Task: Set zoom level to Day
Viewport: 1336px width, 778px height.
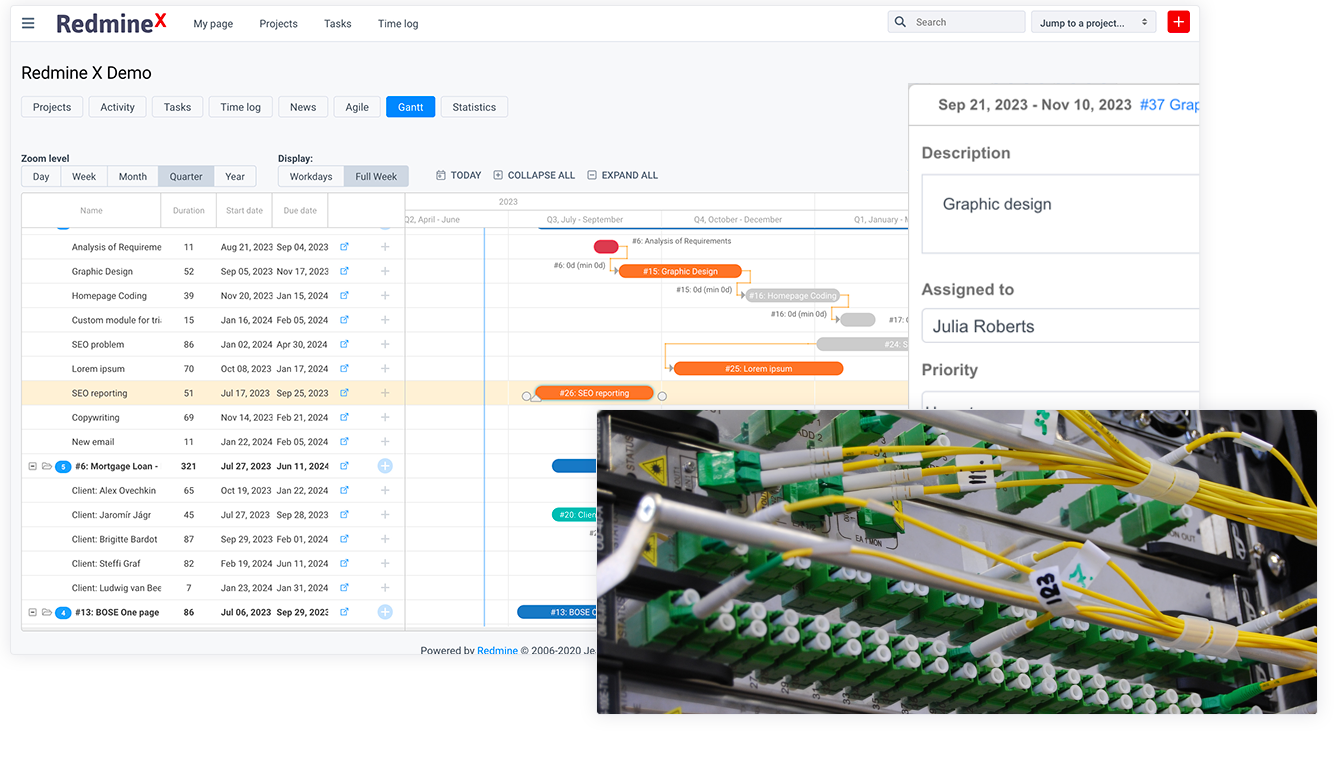Action: (x=41, y=176)
